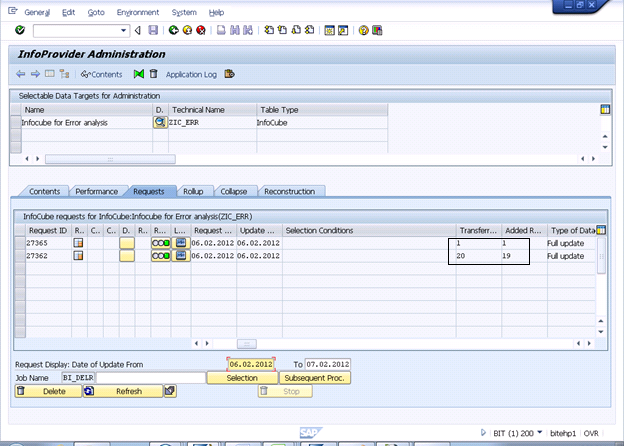Screen dimensions: 626x446
Task: Click the Refresh button
Action: point(123,391)
